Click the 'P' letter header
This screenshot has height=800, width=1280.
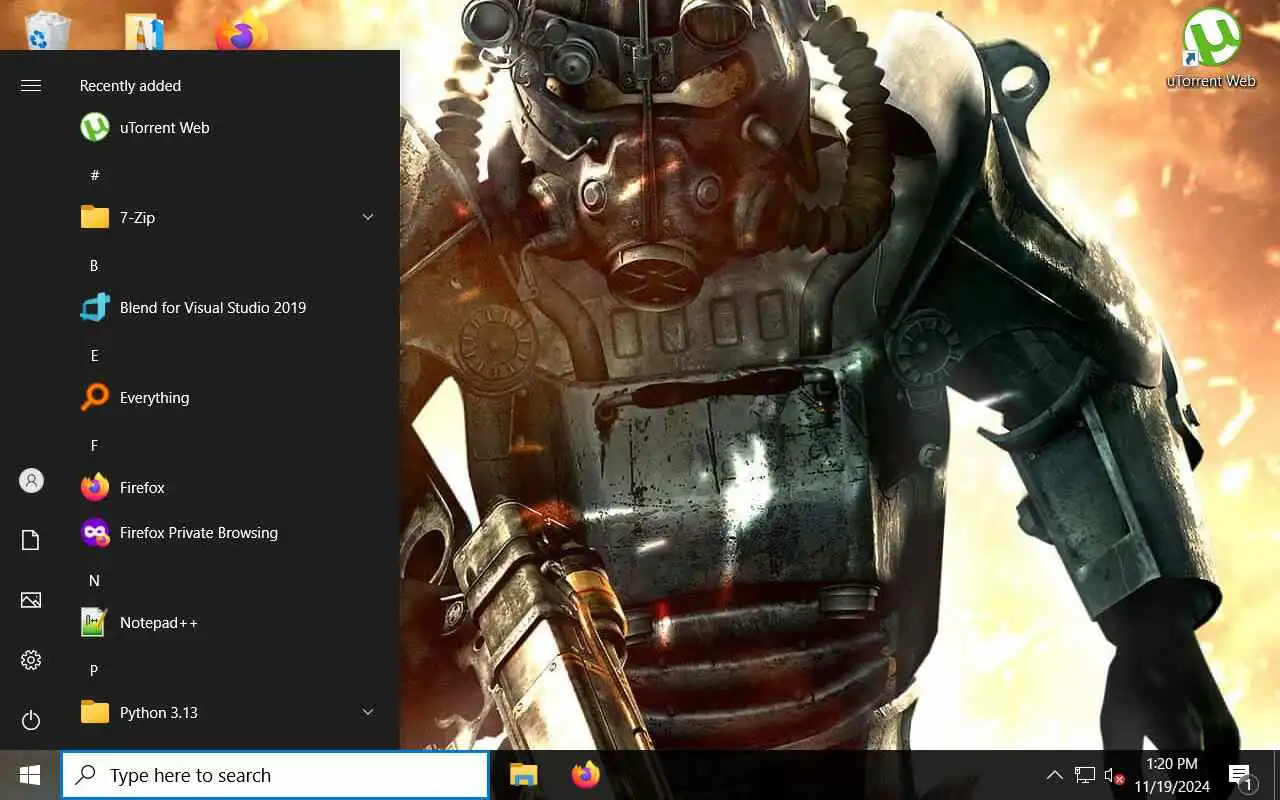[94, 670]
